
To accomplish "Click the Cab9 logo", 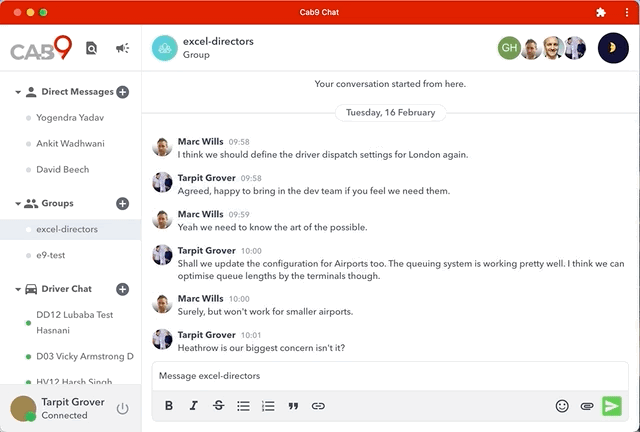I will [41, 48].
